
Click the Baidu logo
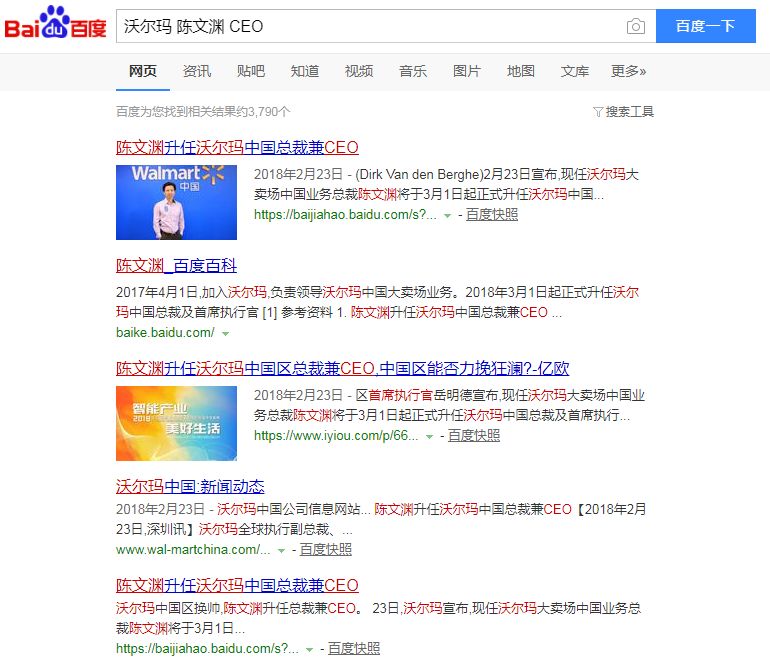coord(55,23)
